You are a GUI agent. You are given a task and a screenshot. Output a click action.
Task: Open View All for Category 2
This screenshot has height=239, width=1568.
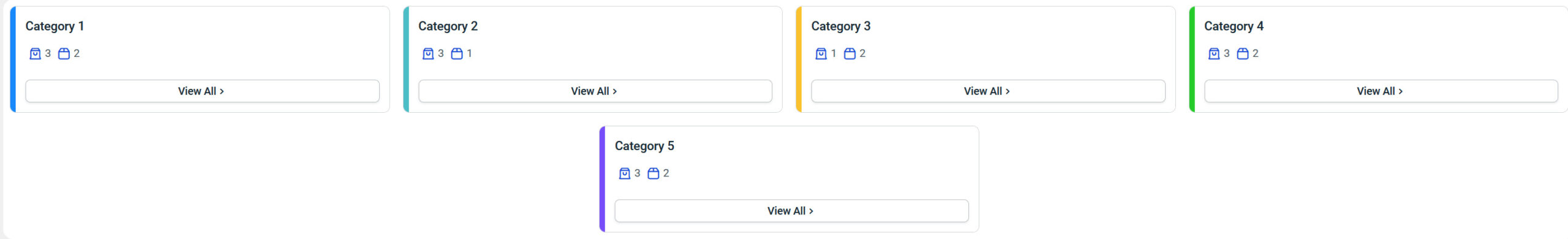[595, 91]
